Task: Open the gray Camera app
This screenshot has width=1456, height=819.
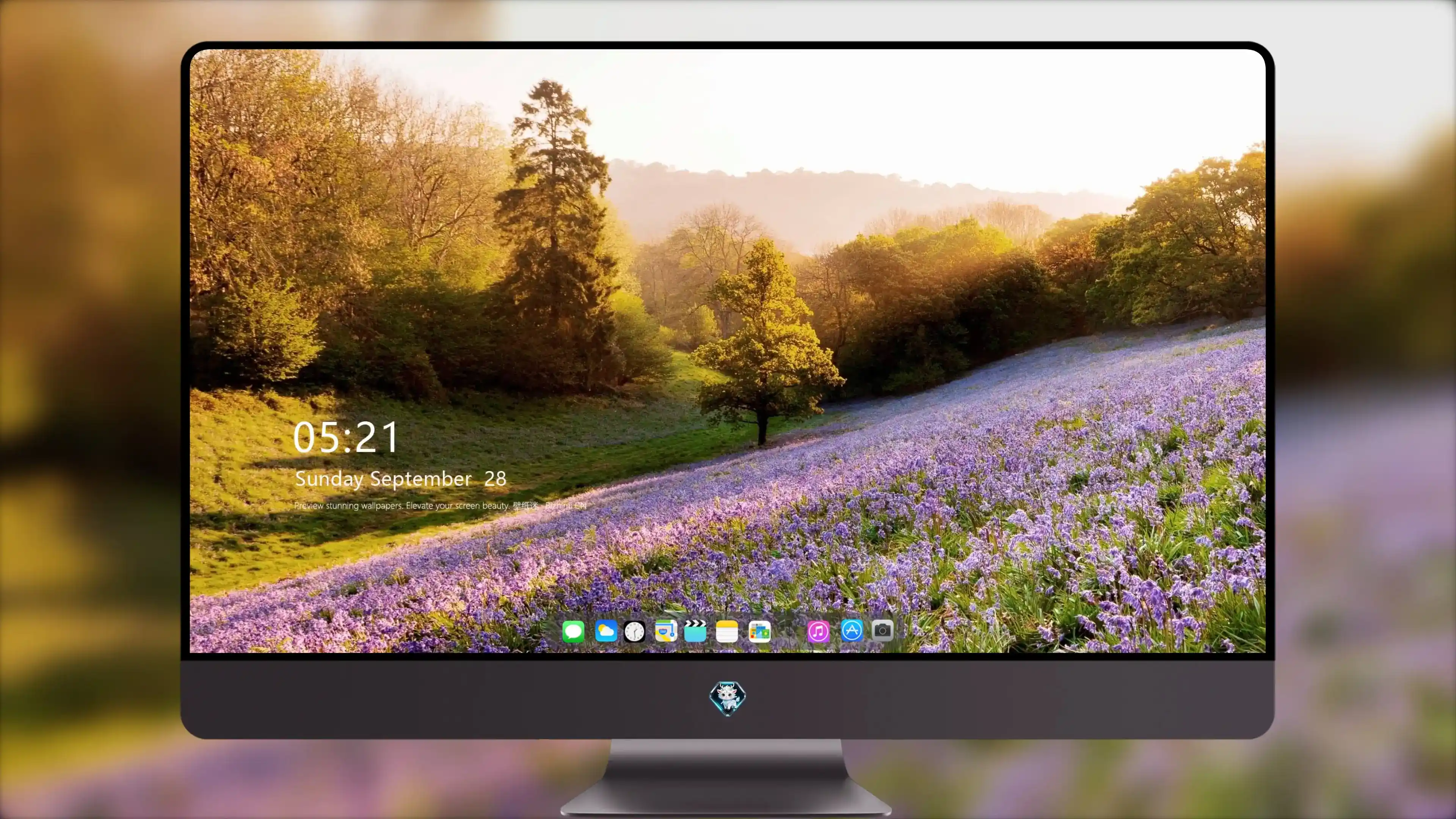Action: click(x=882, y=630)
